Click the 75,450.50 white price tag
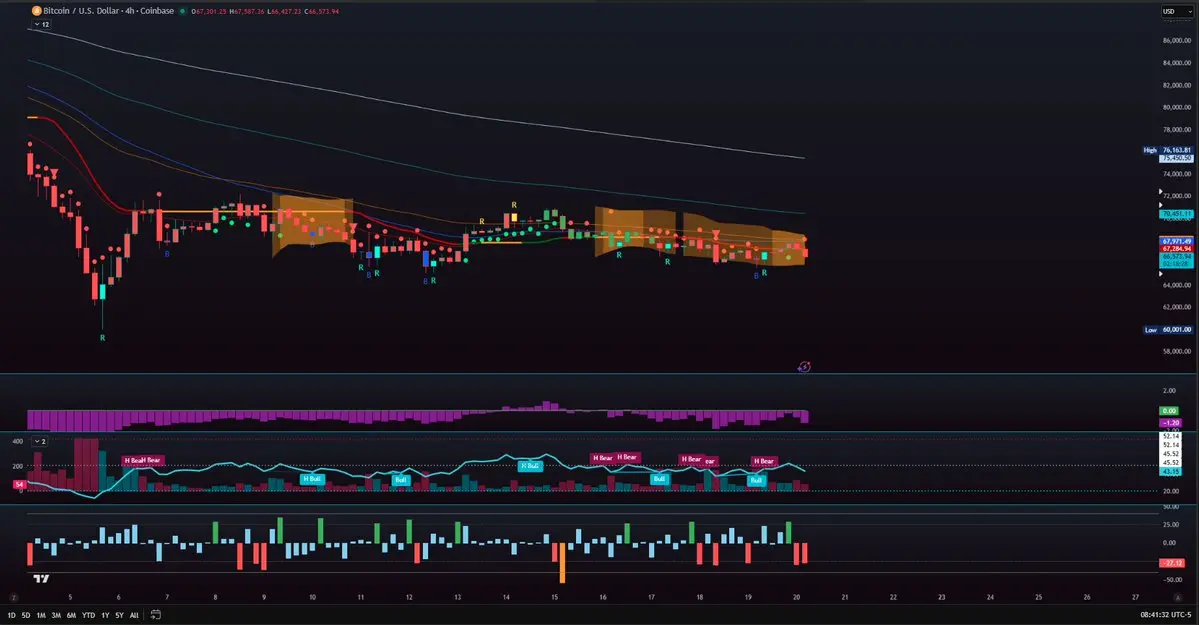Screen dimensions: 1199x625 click(1176, 158)
